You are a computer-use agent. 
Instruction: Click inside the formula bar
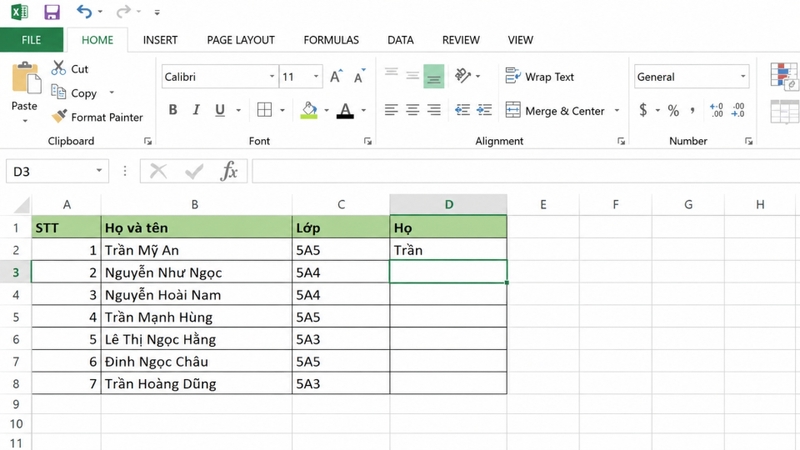point(526,171)
